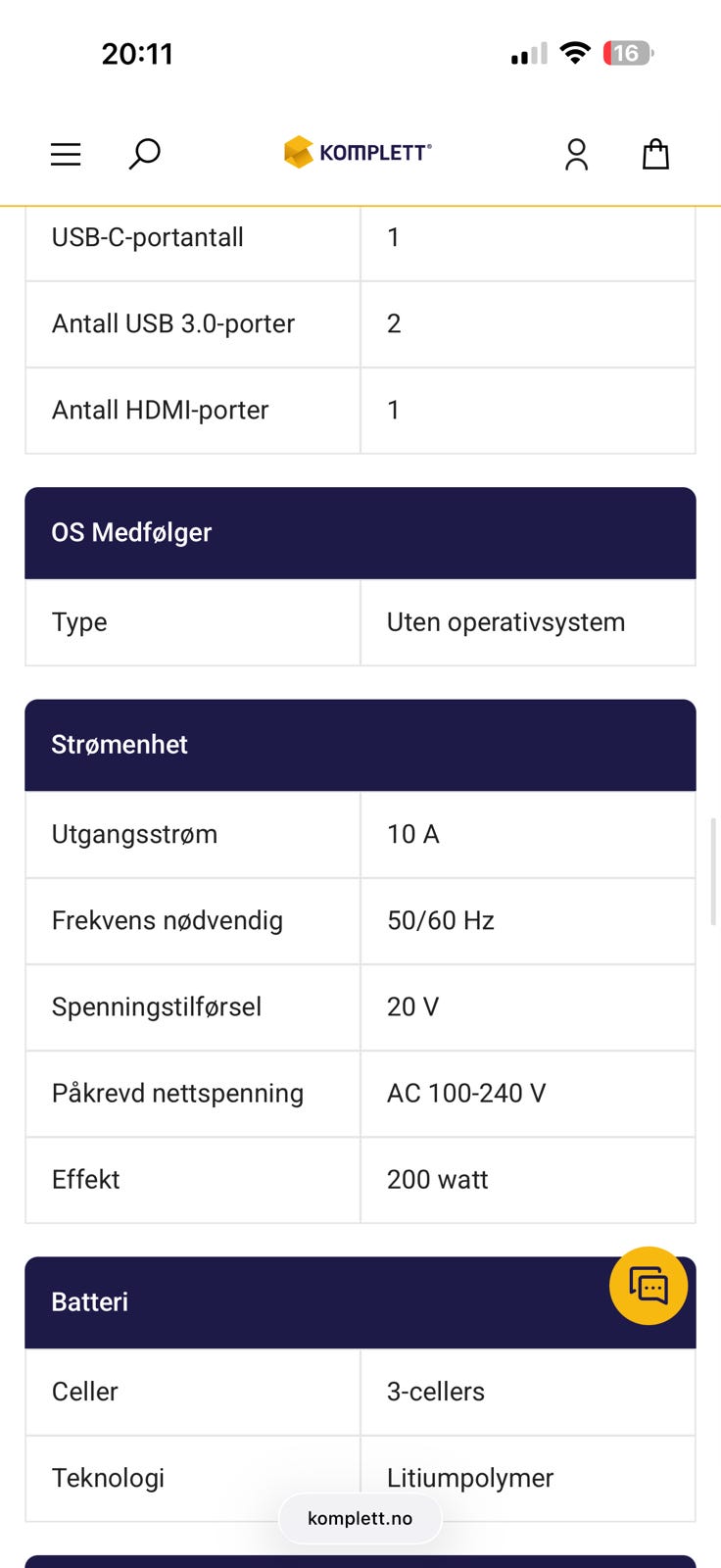Go to homepage via Komplett logo
721x1568 pixels.
coord(358,152)
